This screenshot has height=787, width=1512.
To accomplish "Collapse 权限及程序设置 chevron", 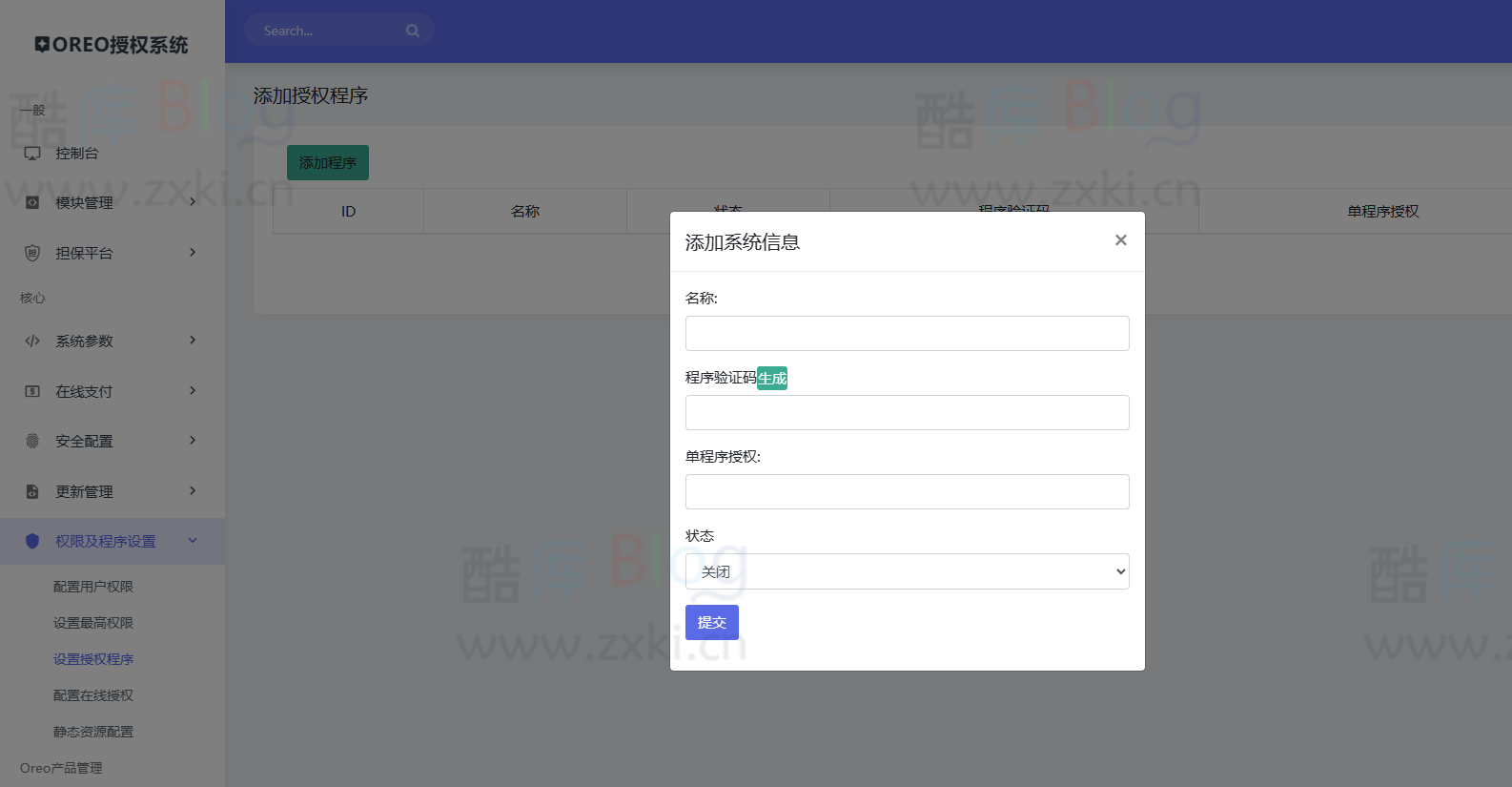I will 193,540.
